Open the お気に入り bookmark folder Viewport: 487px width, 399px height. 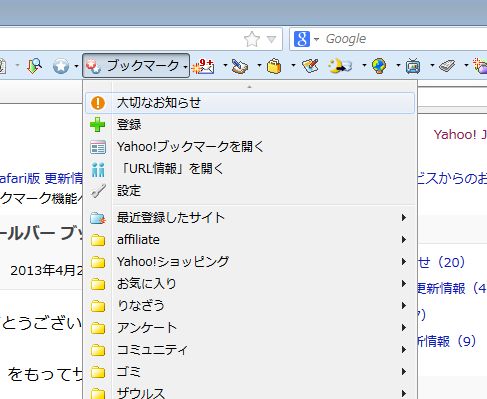[x=250, y=284]
